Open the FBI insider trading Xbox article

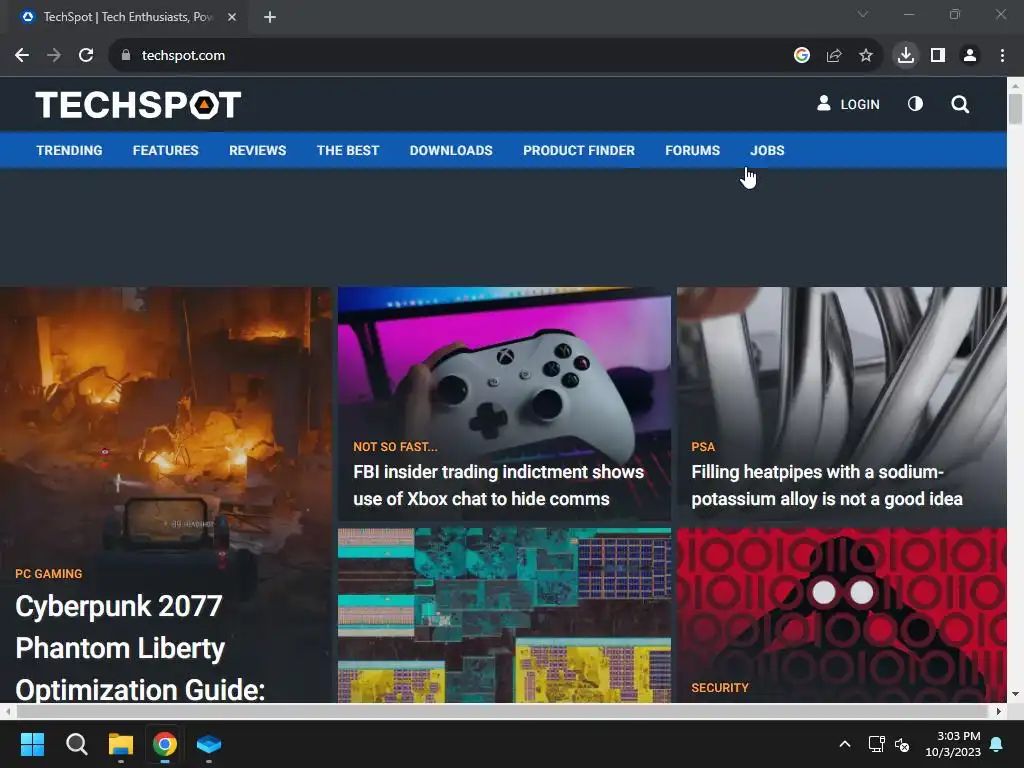point(498,485)
